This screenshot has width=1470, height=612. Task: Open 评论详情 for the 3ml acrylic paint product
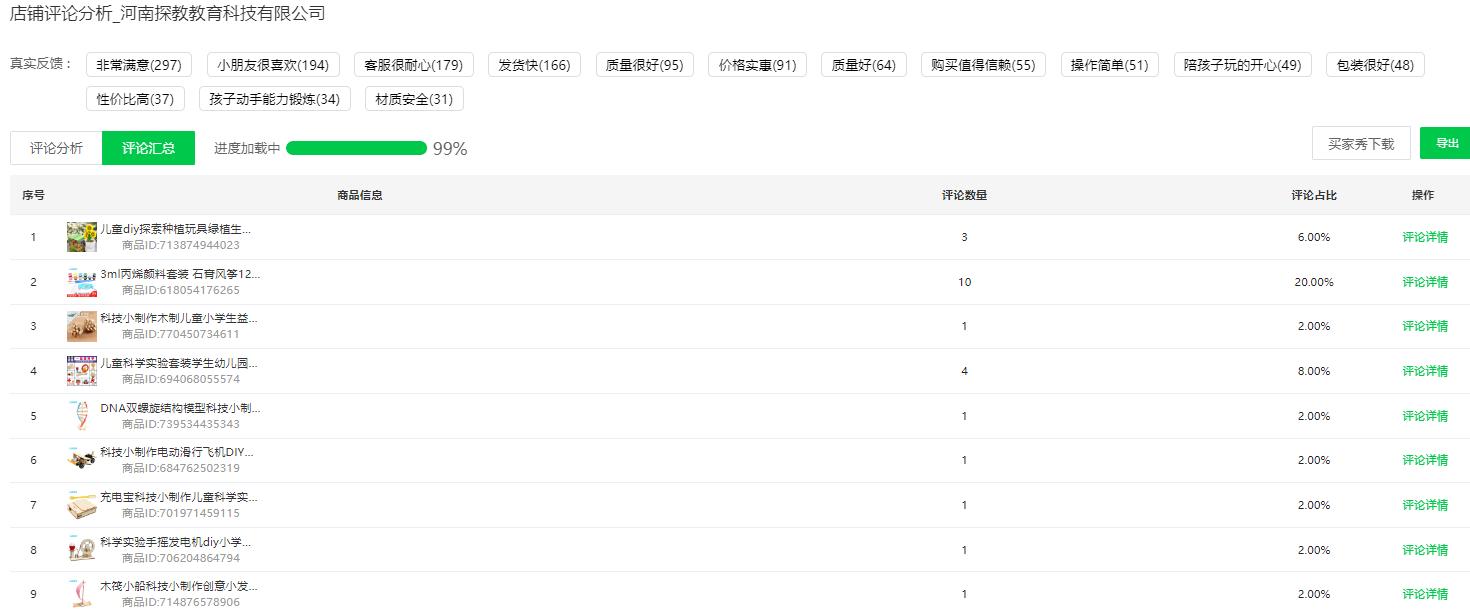1424,282
